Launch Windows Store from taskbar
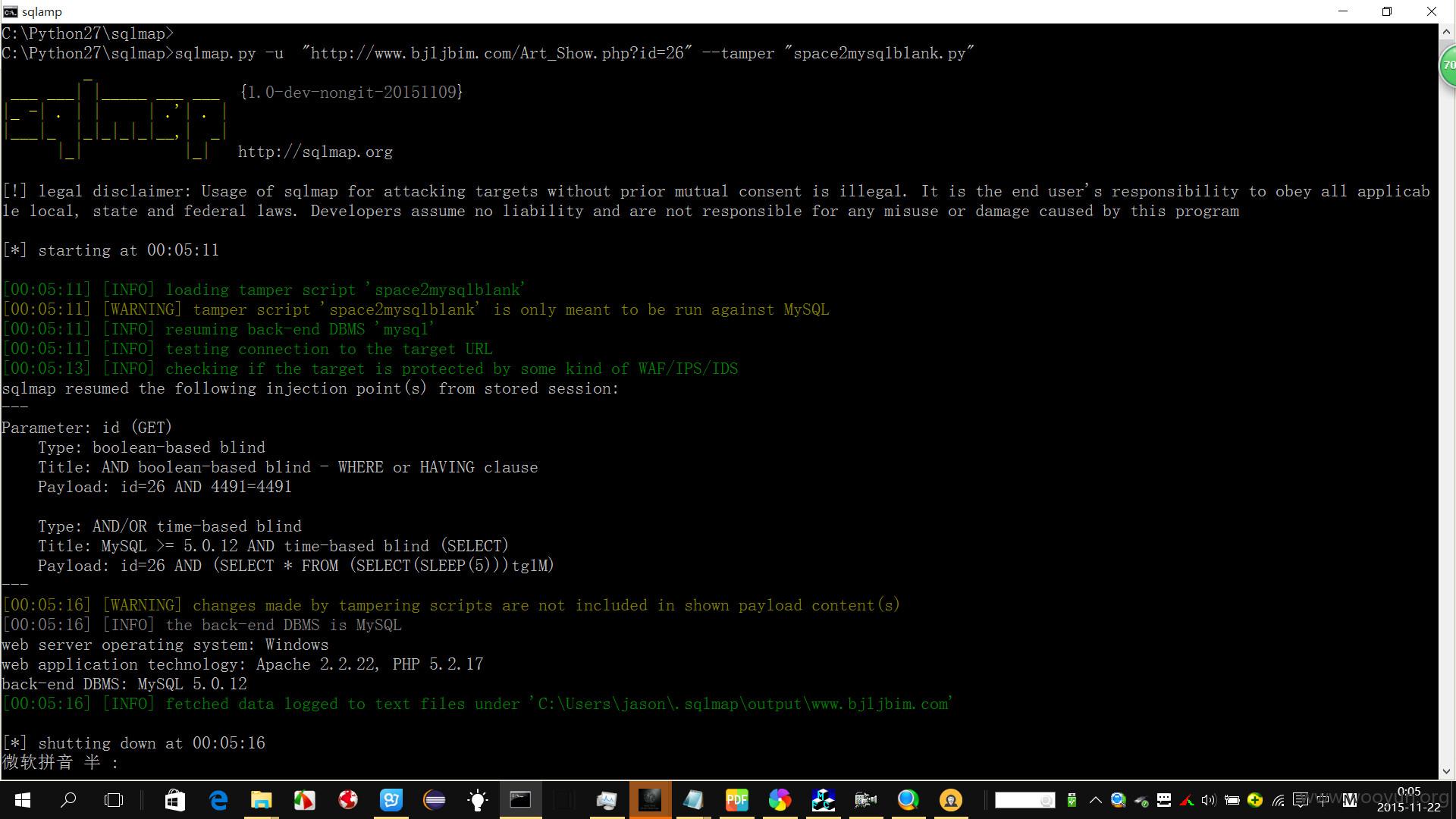 (174, 800)
